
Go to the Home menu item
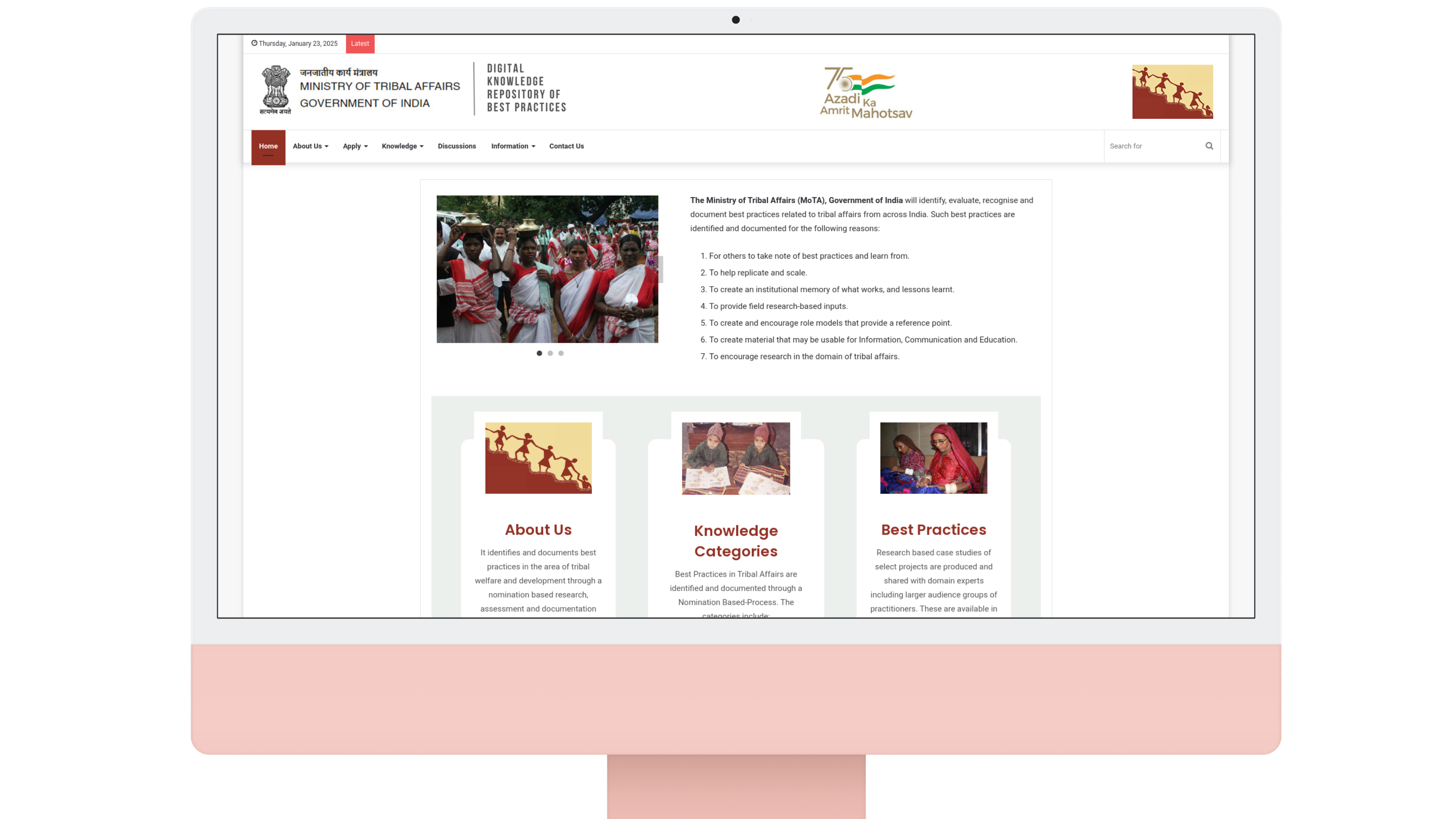coord(268,146)
